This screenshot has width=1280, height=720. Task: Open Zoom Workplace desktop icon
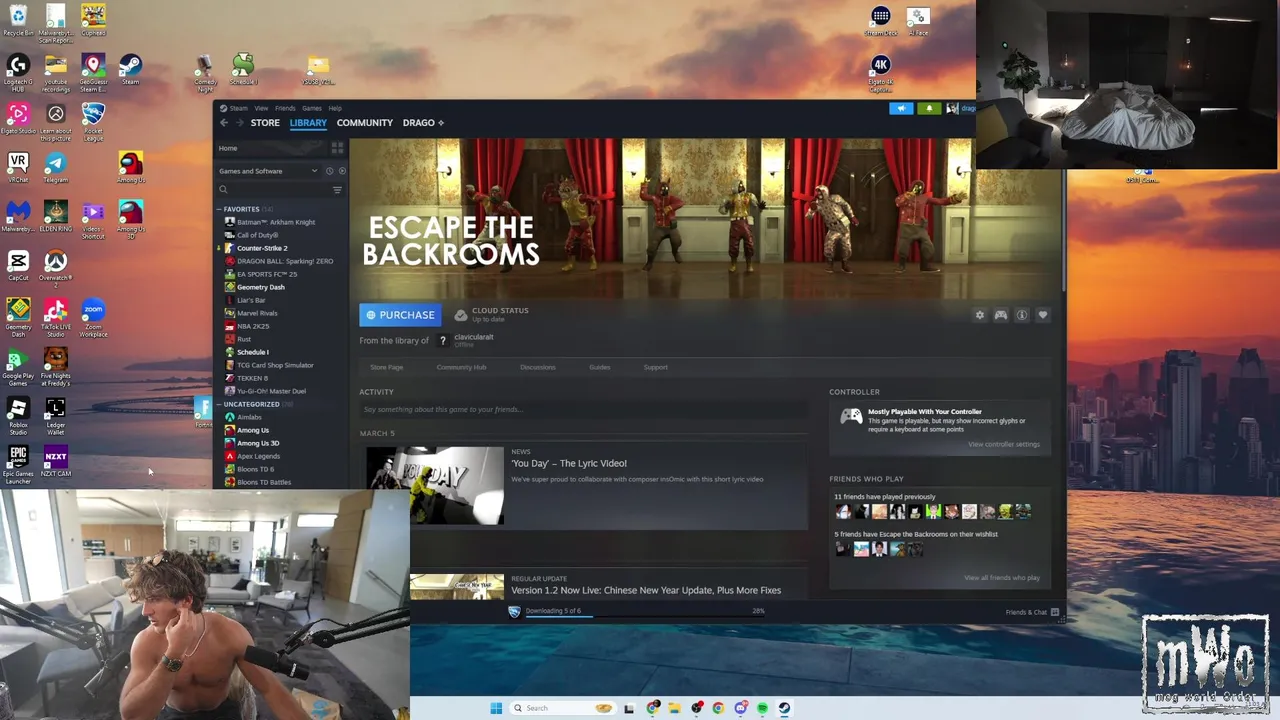[x=93, y=318]
